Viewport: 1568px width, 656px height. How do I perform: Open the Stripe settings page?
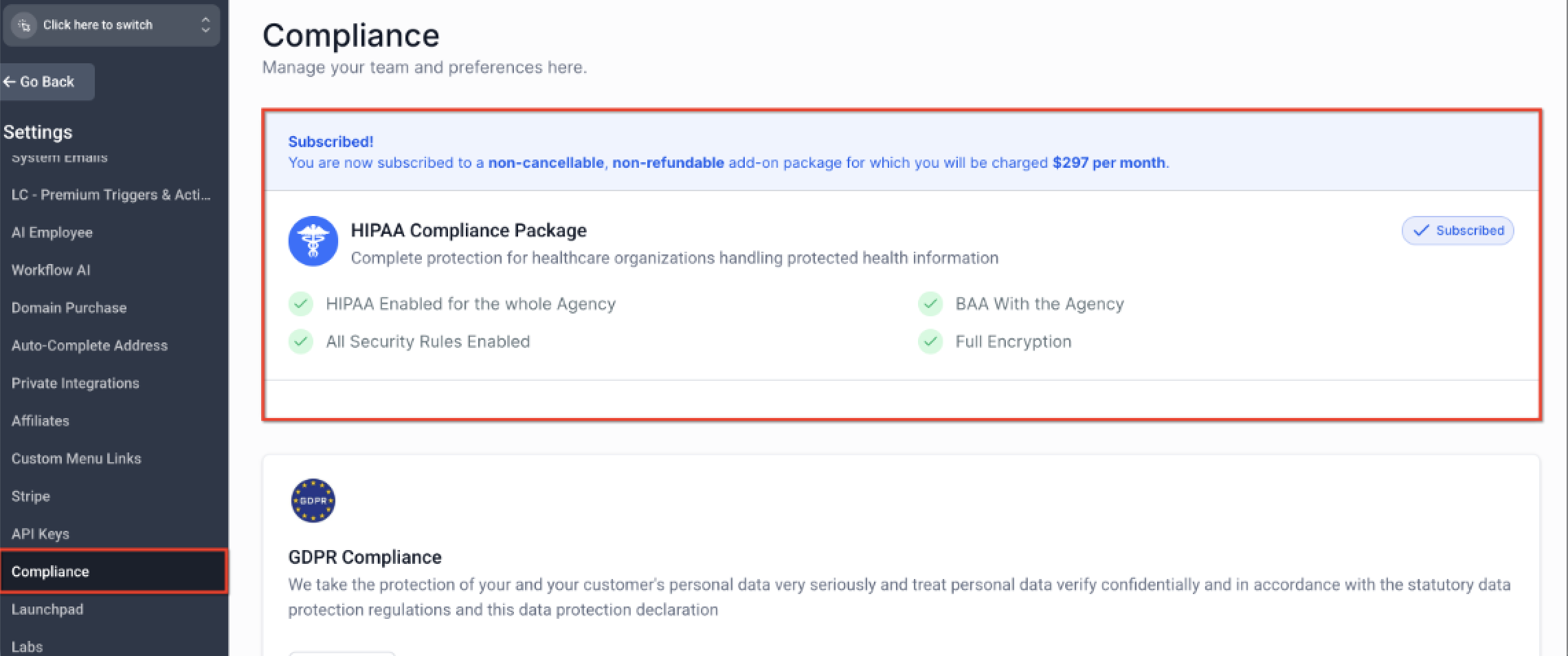click(x=30, y=496)
